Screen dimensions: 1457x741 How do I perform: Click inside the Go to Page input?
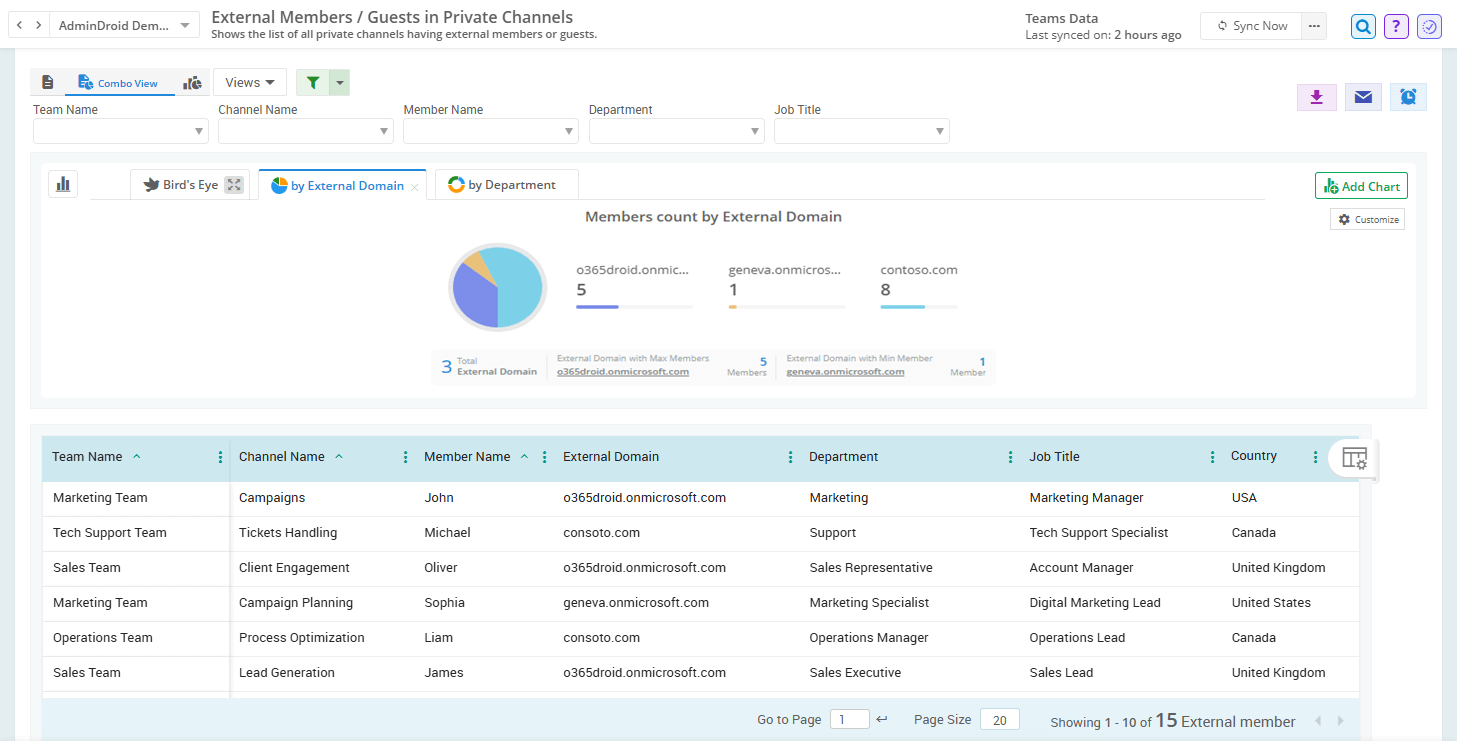(x=849, y=719)
